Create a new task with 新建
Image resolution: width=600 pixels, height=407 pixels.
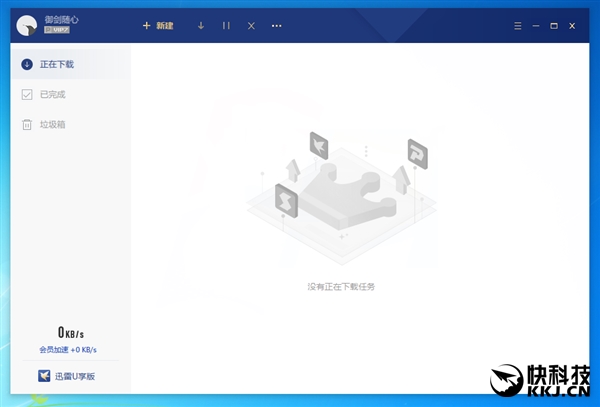click(158, 26)
